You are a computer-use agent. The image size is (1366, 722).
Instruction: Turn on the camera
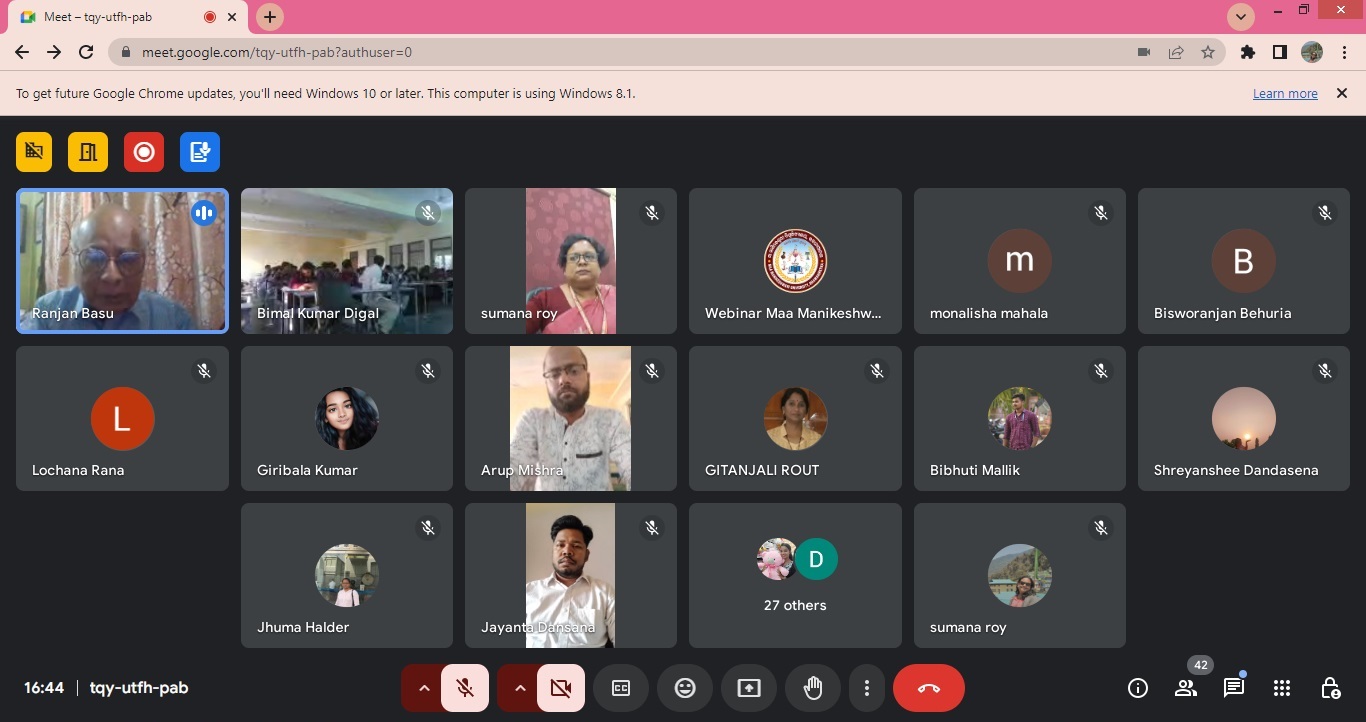pyautogui.click(x=561, y=688)
